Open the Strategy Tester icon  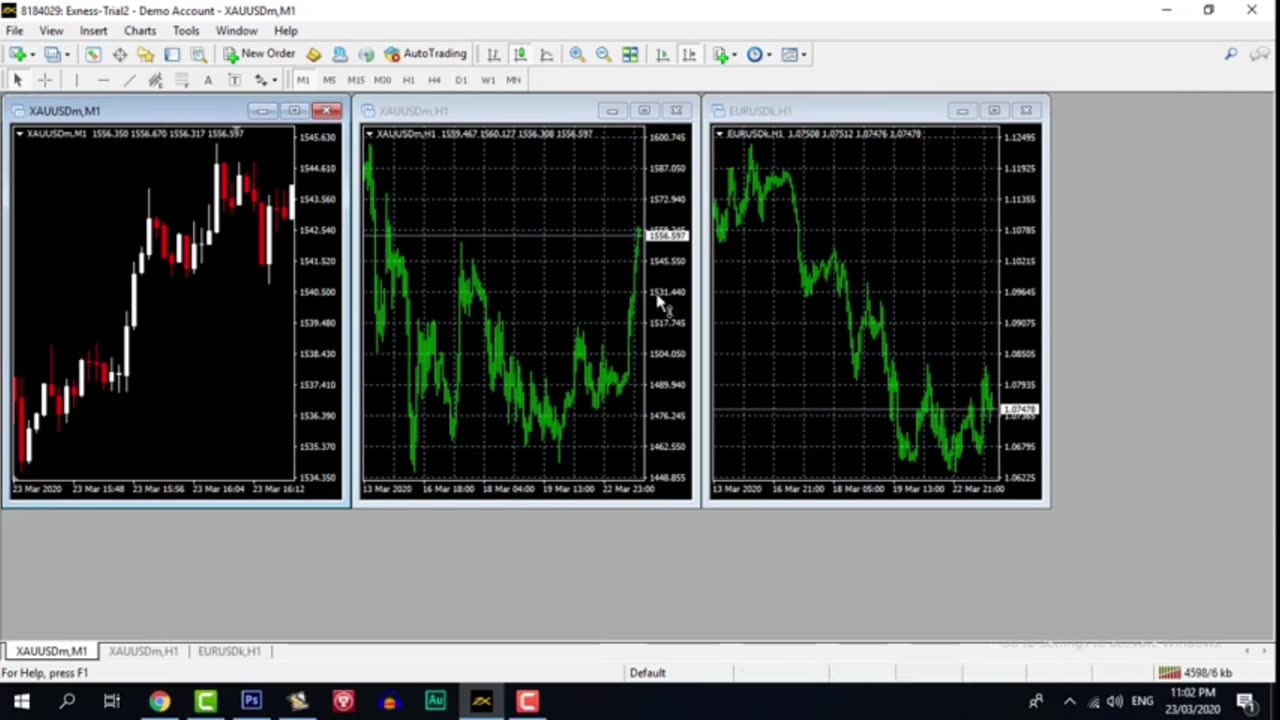[198, 54]
